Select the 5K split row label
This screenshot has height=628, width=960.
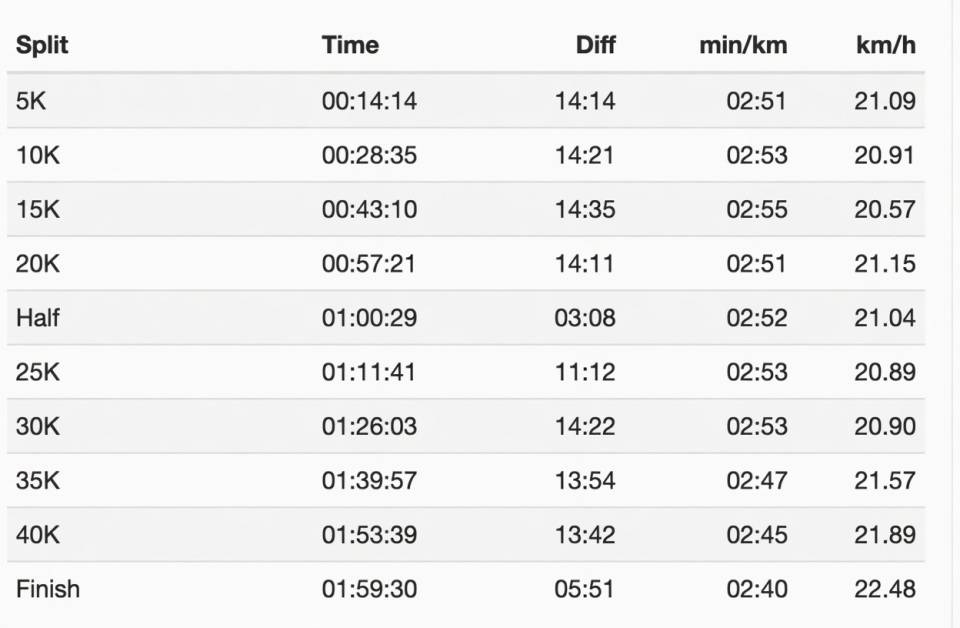tap(31, 101)
